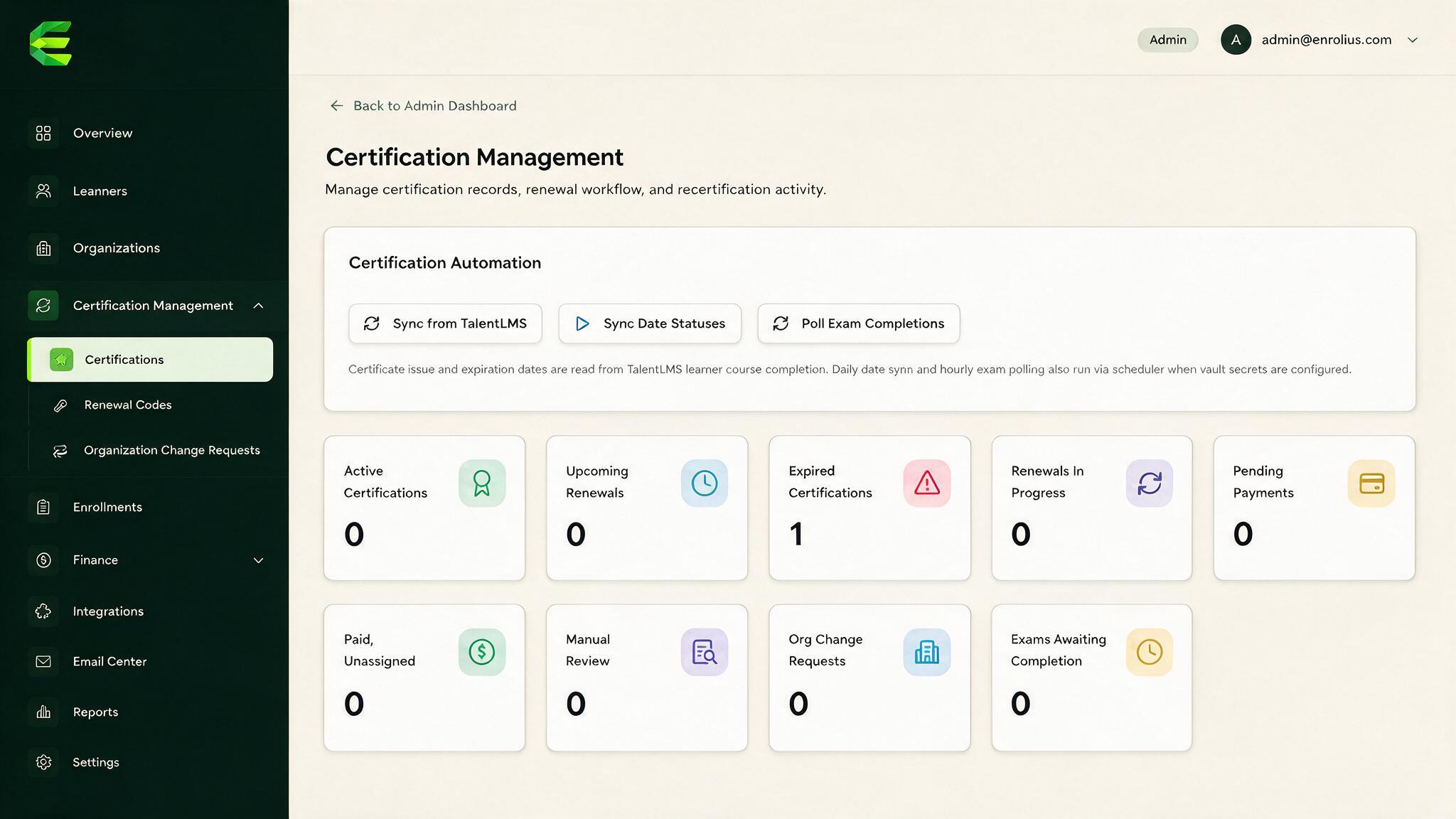Click the Email Center envelope icon
The width and height of the screenshot is (1456, 819).
pos(43,661)
